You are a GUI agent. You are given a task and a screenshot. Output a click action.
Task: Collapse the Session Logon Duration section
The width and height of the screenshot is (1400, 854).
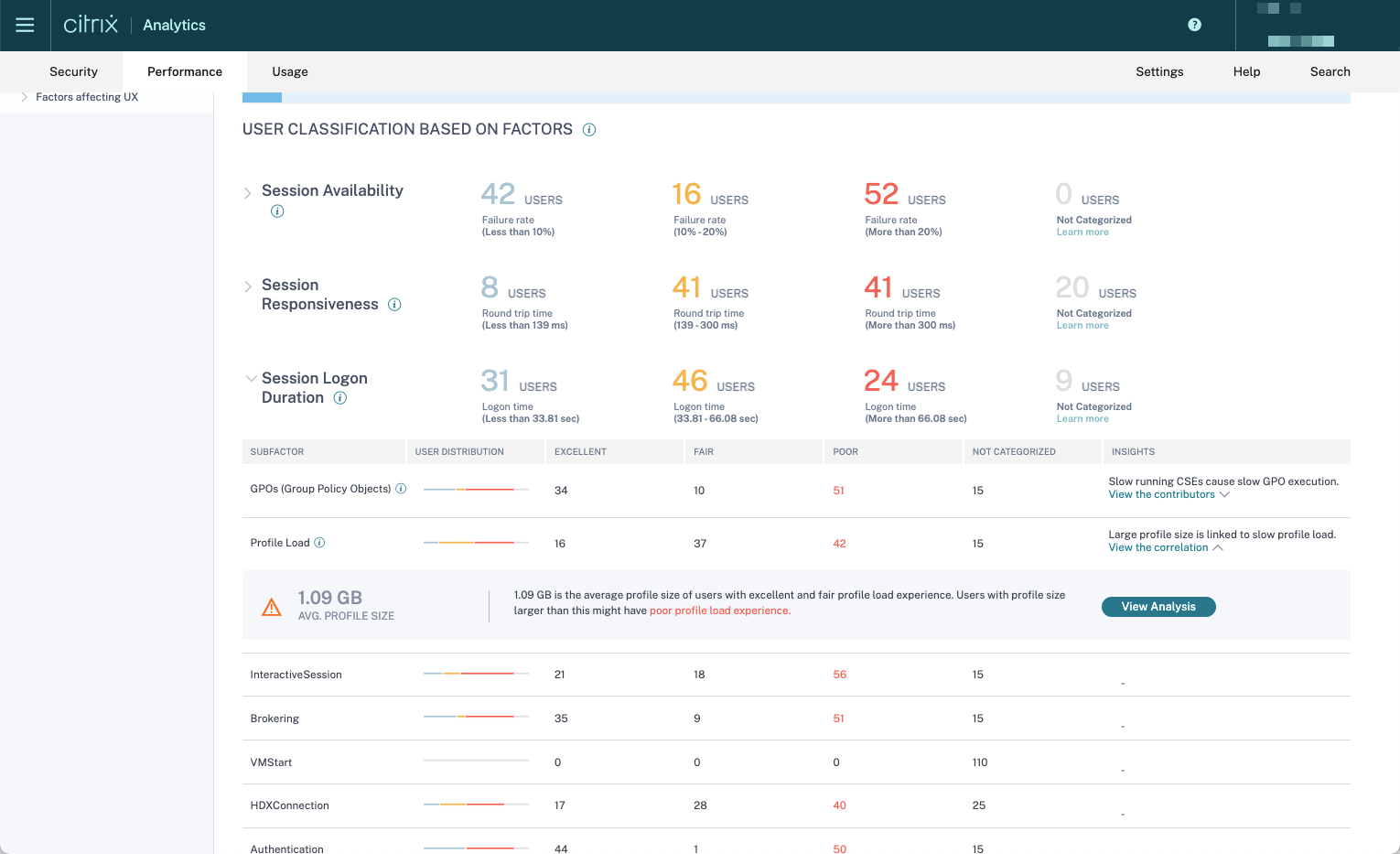(250, 378)
